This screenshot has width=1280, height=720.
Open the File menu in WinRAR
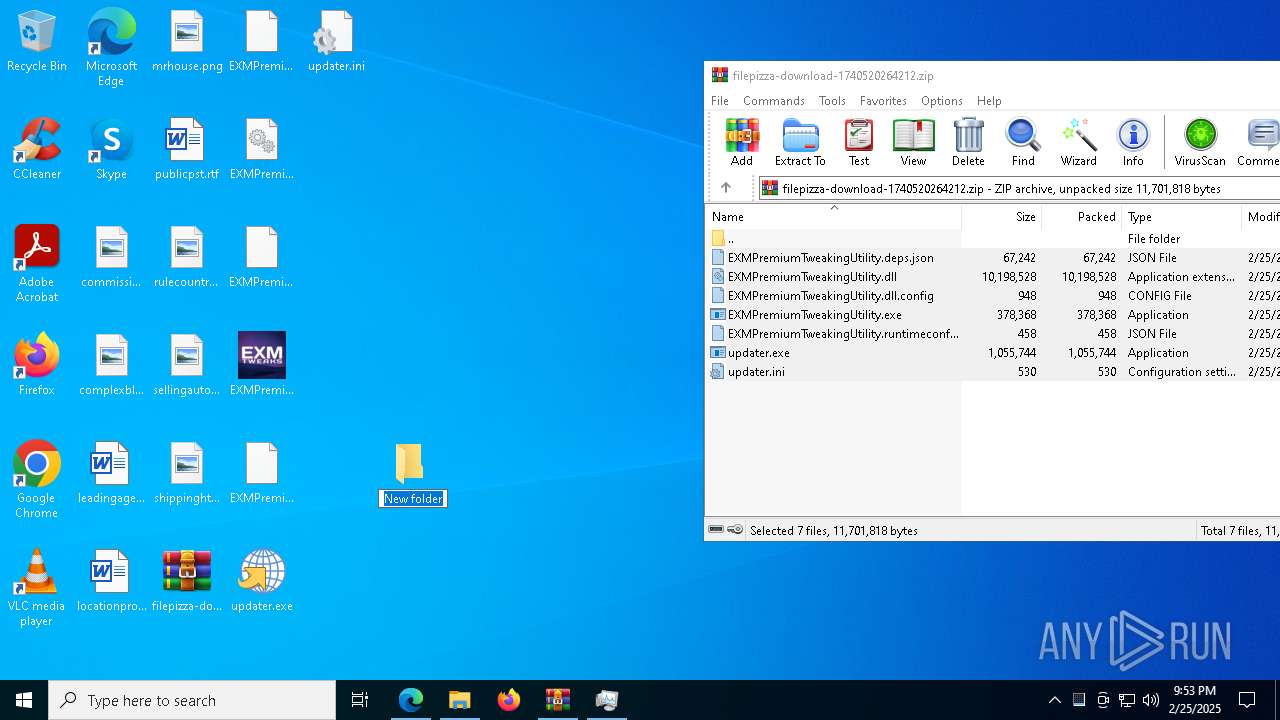(720, 101)
